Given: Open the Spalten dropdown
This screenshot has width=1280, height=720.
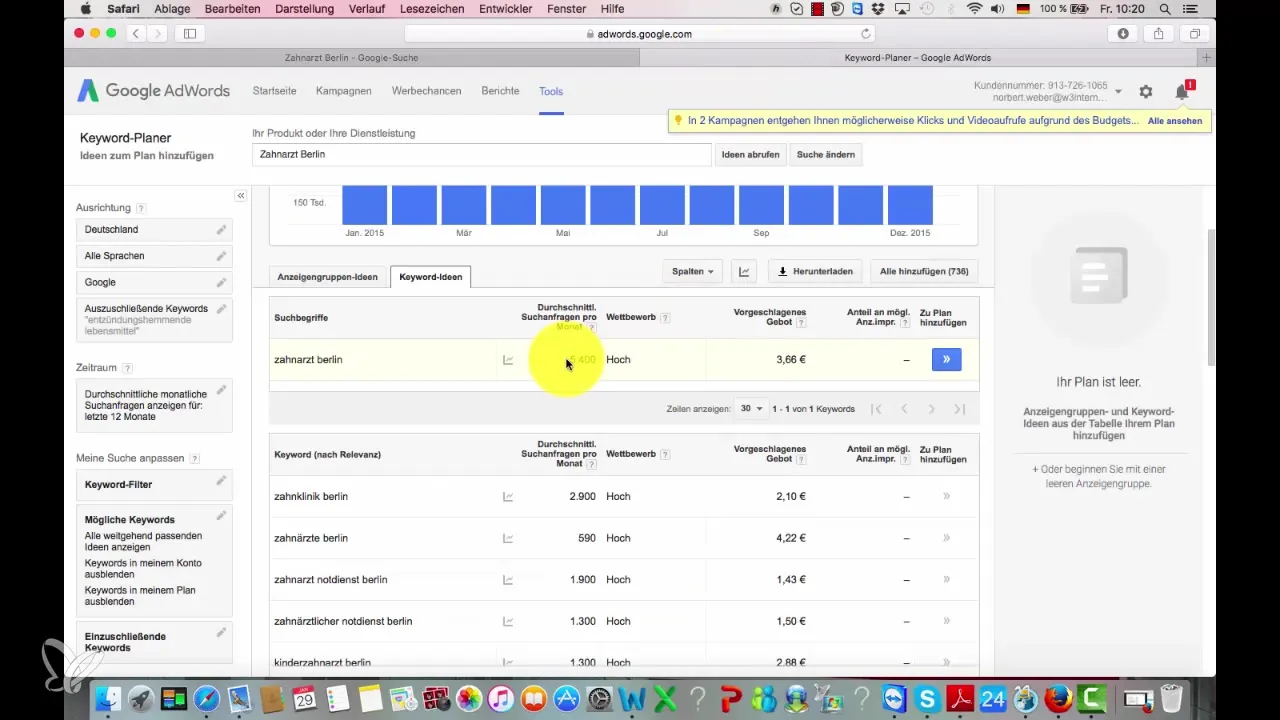Looking at the screenshot, I should (x=693, y=271).
